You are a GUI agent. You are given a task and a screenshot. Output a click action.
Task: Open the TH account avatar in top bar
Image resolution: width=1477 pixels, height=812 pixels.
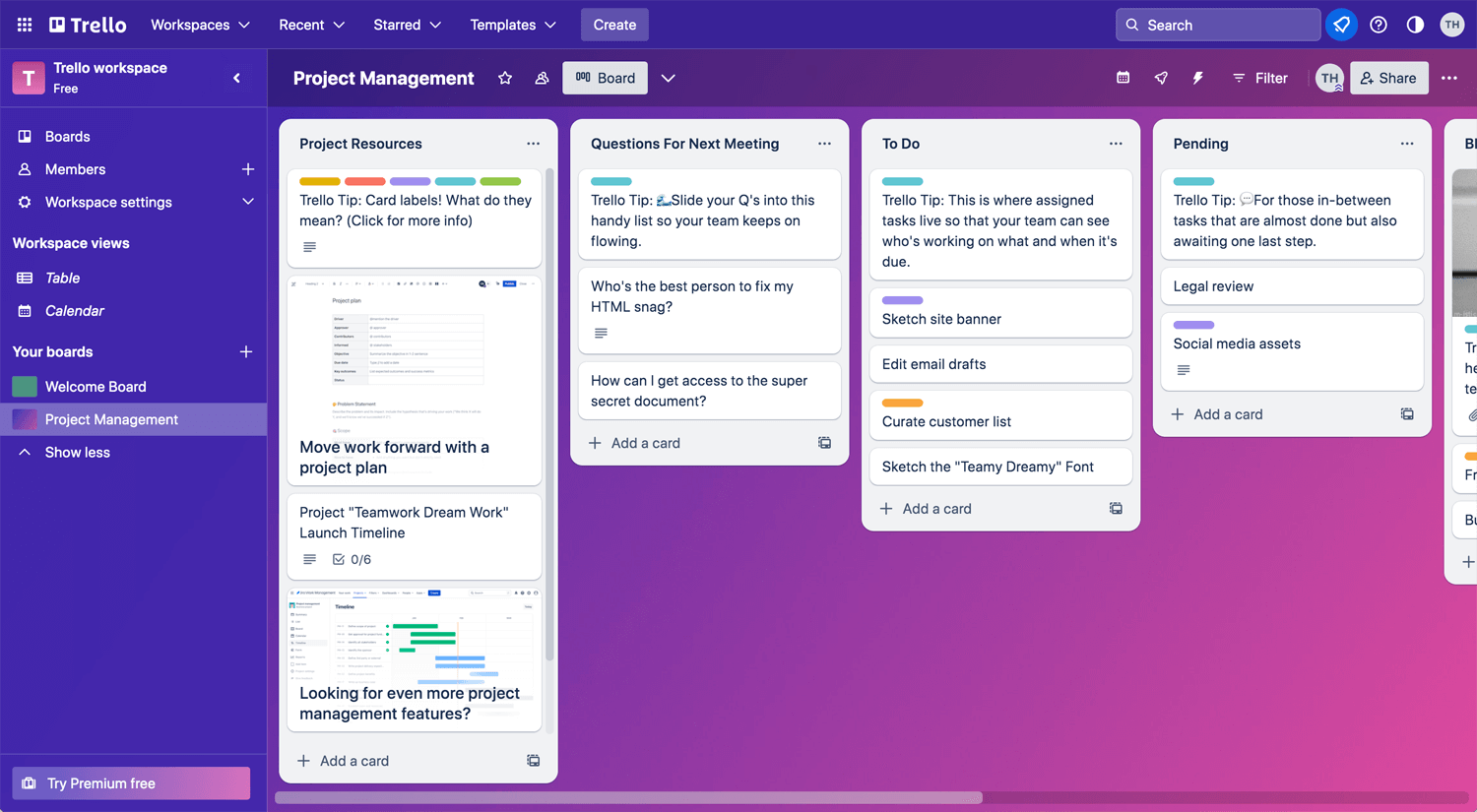tap(1452, 25)
